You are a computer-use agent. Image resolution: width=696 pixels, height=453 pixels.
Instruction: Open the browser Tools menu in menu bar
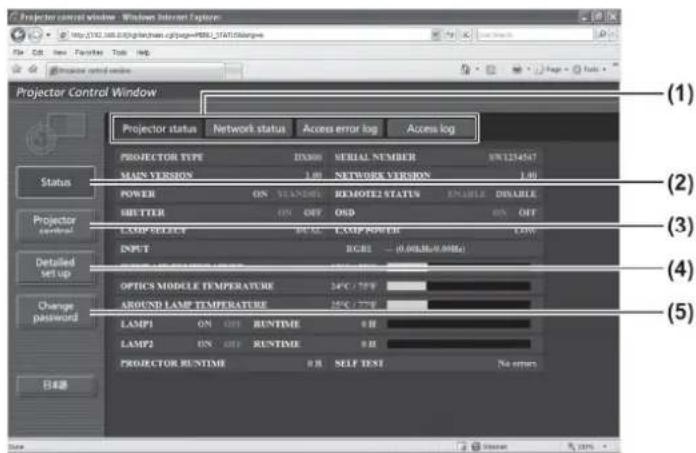[119, 52]
